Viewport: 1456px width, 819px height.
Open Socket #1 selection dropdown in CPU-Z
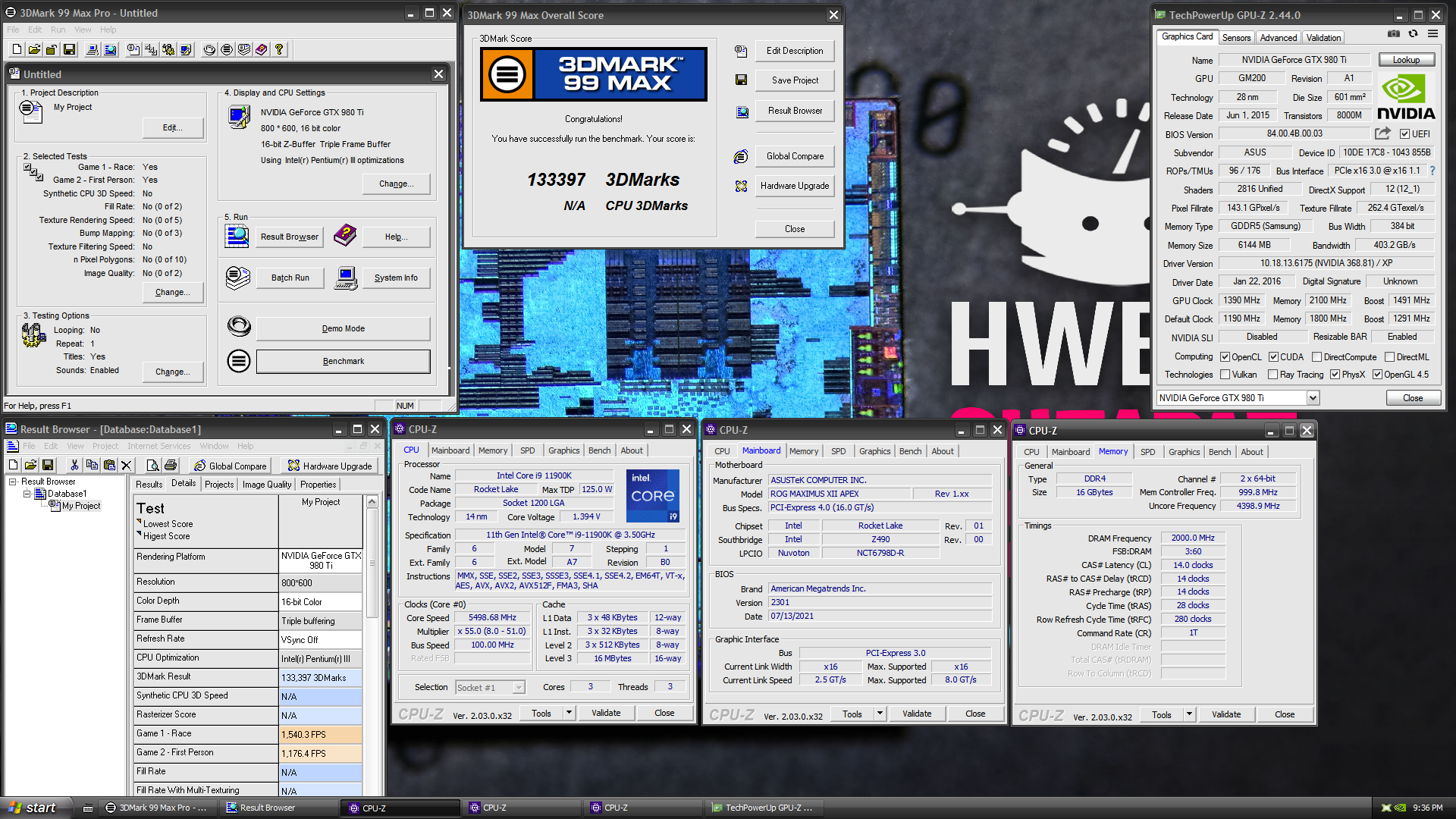[x=519, y=688]
